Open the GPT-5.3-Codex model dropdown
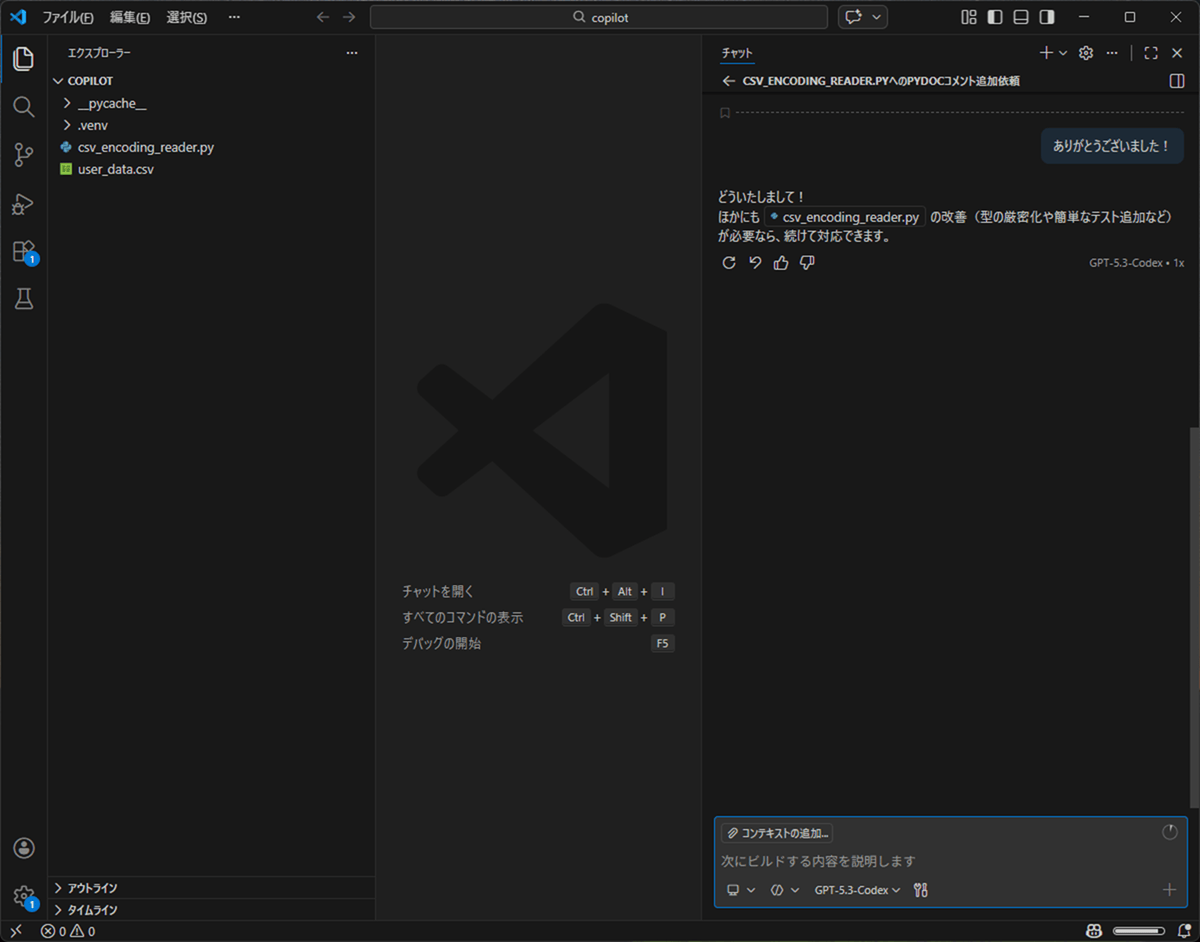The image size is (1200, 942). click(857, 890)
